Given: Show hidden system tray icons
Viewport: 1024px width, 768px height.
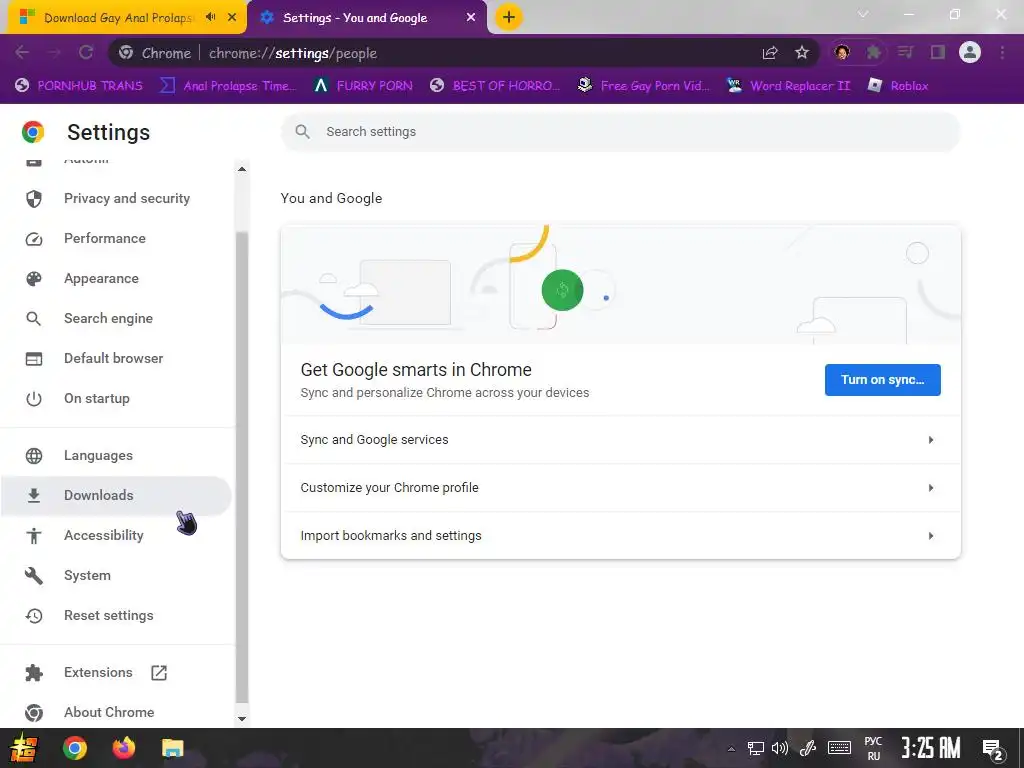Looking at the screenshot, I should click(731, 749).
